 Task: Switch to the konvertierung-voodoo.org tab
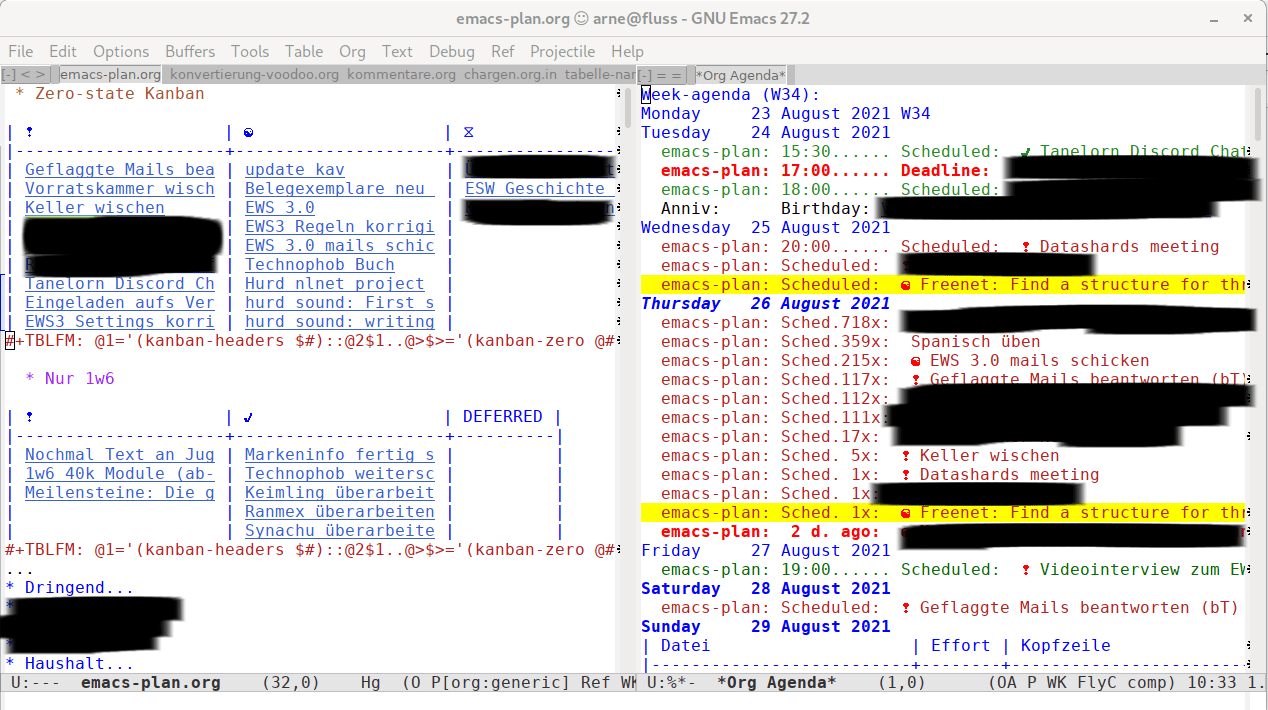254,74
